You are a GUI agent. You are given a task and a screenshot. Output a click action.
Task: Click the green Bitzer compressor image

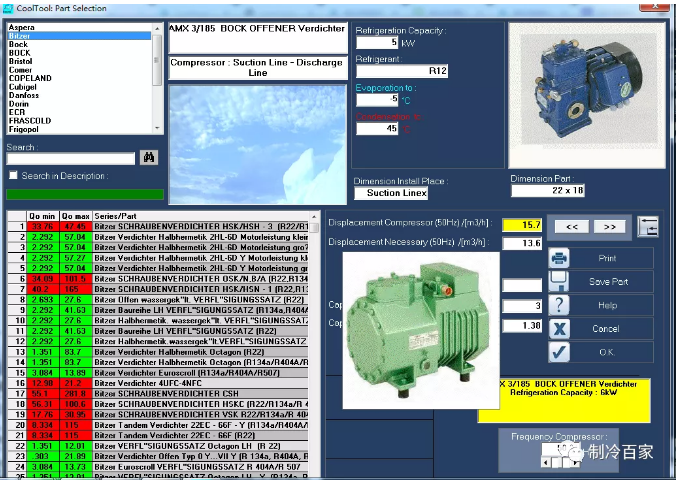tap(421, 331)
